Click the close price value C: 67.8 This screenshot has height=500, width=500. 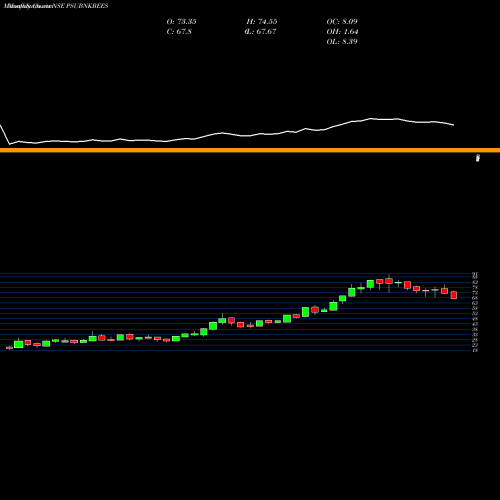pyautogui.click(x=179, y=31)
